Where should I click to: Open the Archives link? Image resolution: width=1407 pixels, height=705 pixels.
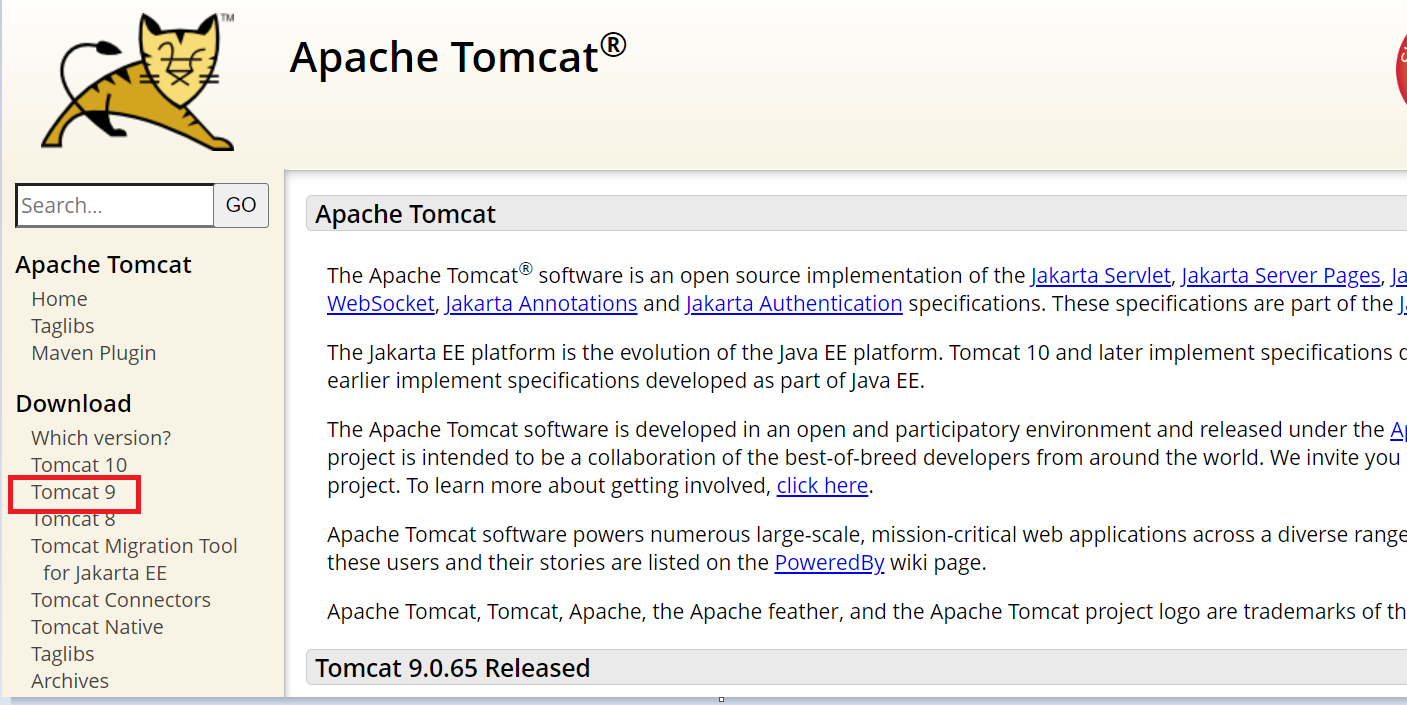pos(70,681)
